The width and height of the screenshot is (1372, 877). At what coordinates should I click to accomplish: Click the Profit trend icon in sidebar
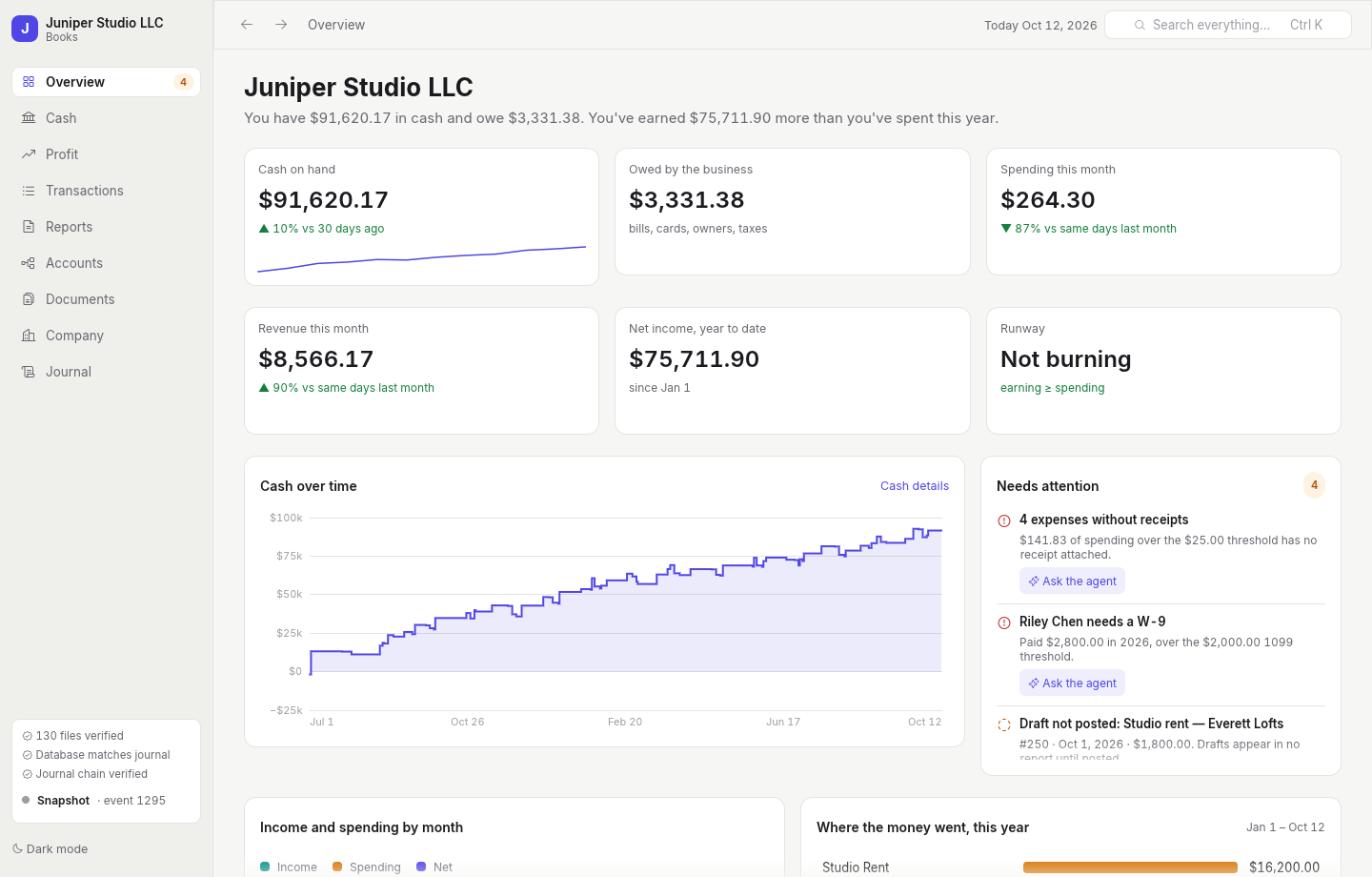click(29, 154)
